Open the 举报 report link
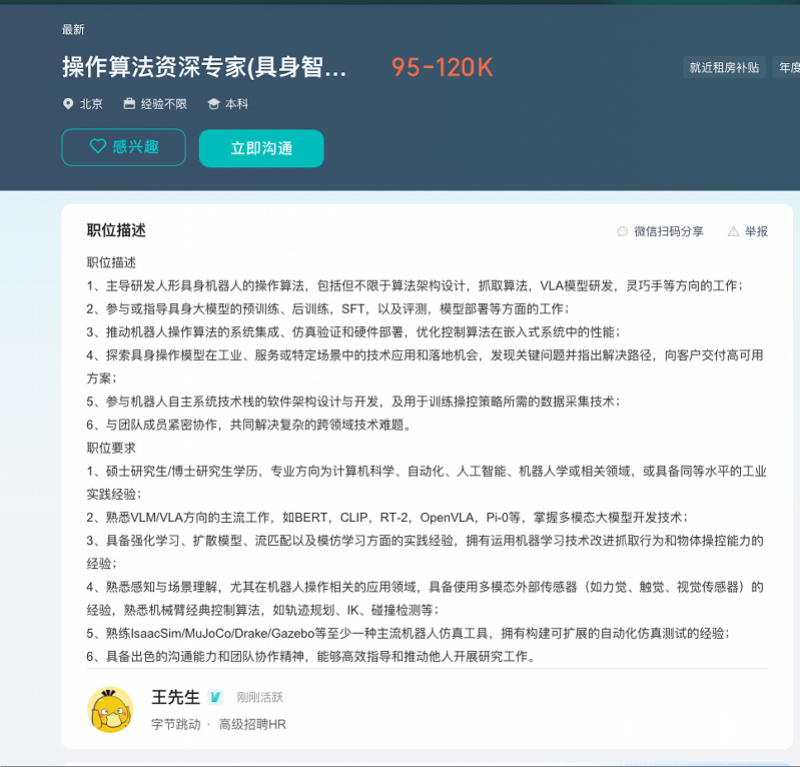Screen dimensions: 800x767 [754, 231]
